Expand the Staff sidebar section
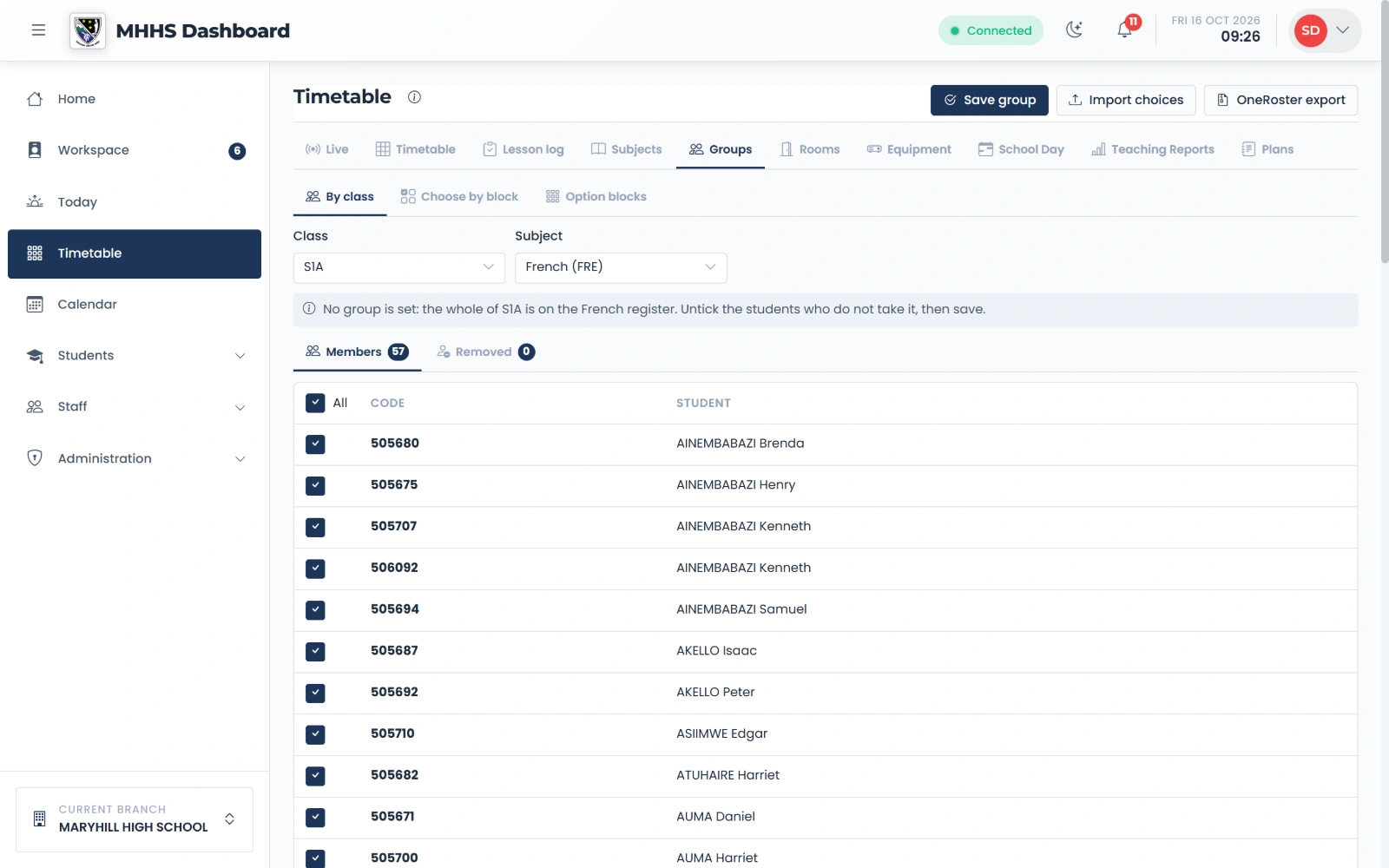The width and height of the screenshot is (1389, 868). tap(135, 407)
